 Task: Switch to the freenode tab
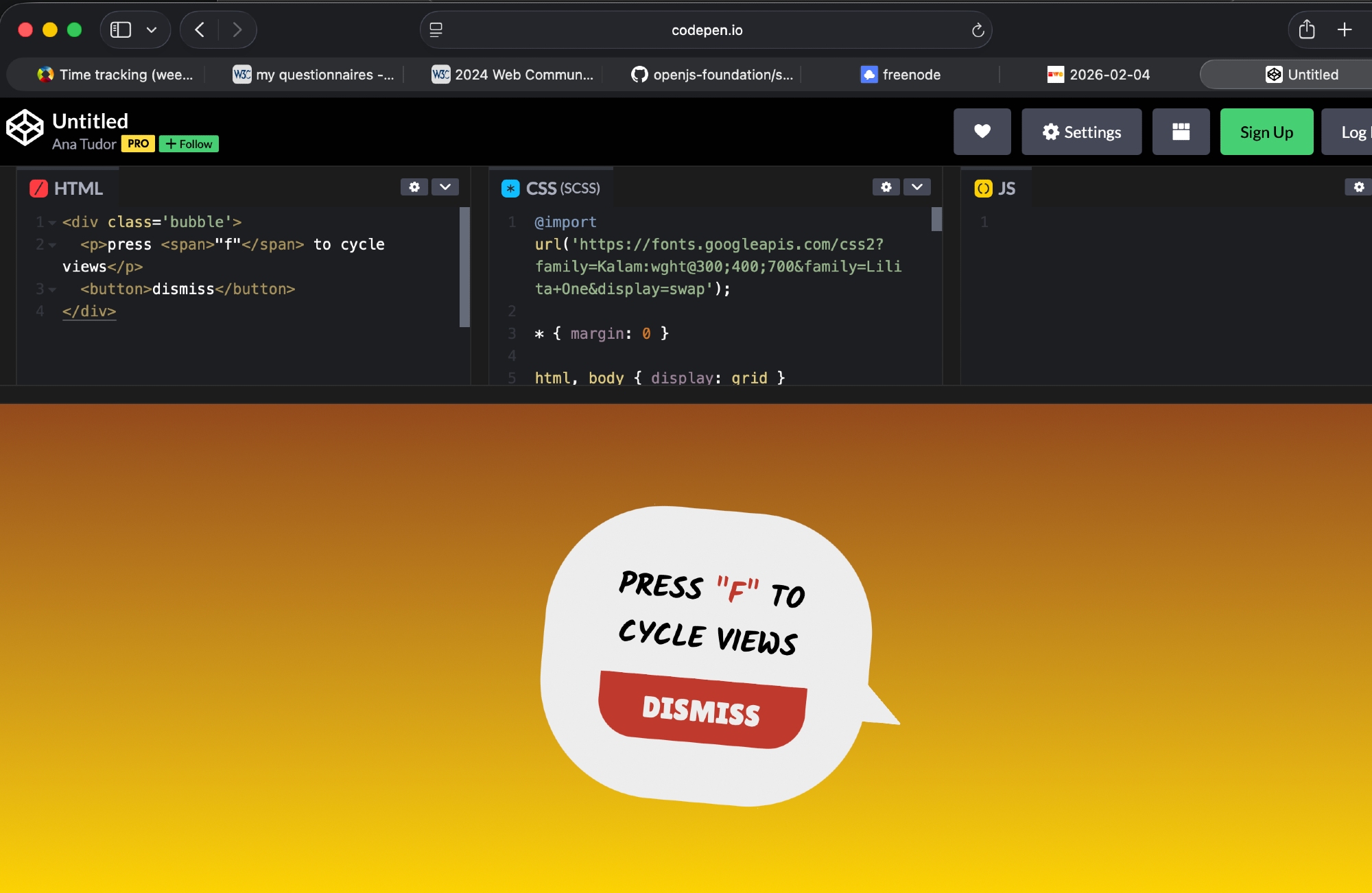900,74
